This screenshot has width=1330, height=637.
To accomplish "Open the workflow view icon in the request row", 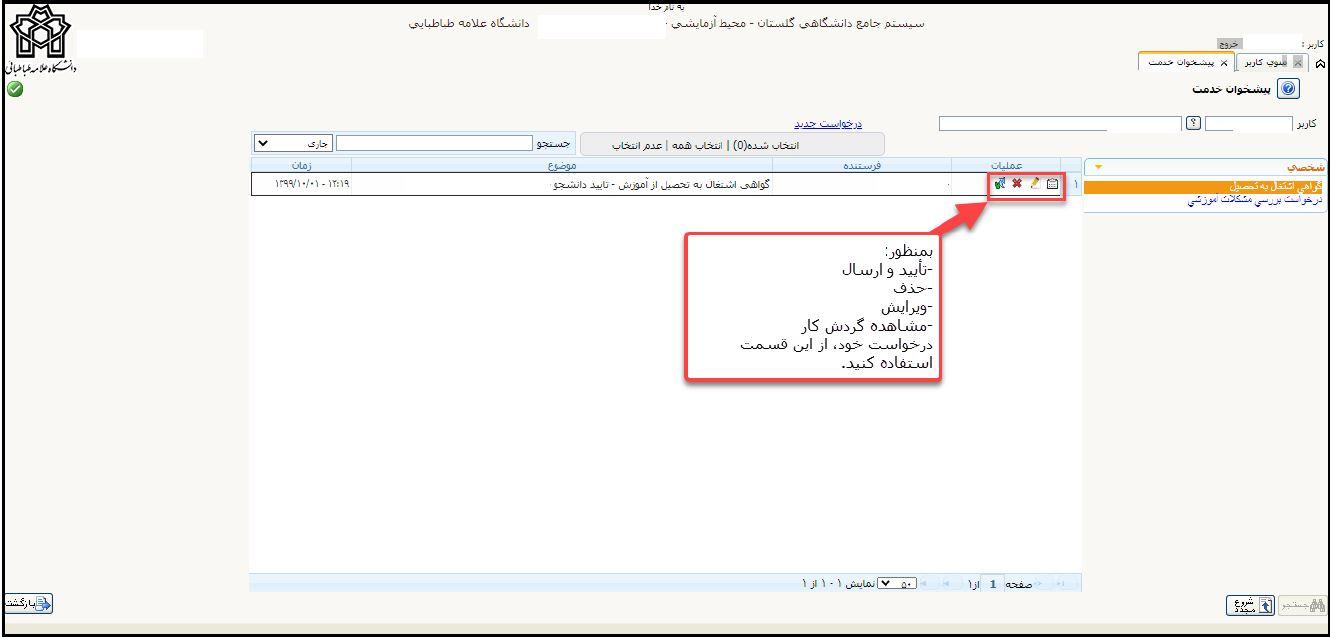I will point(1052,184).
